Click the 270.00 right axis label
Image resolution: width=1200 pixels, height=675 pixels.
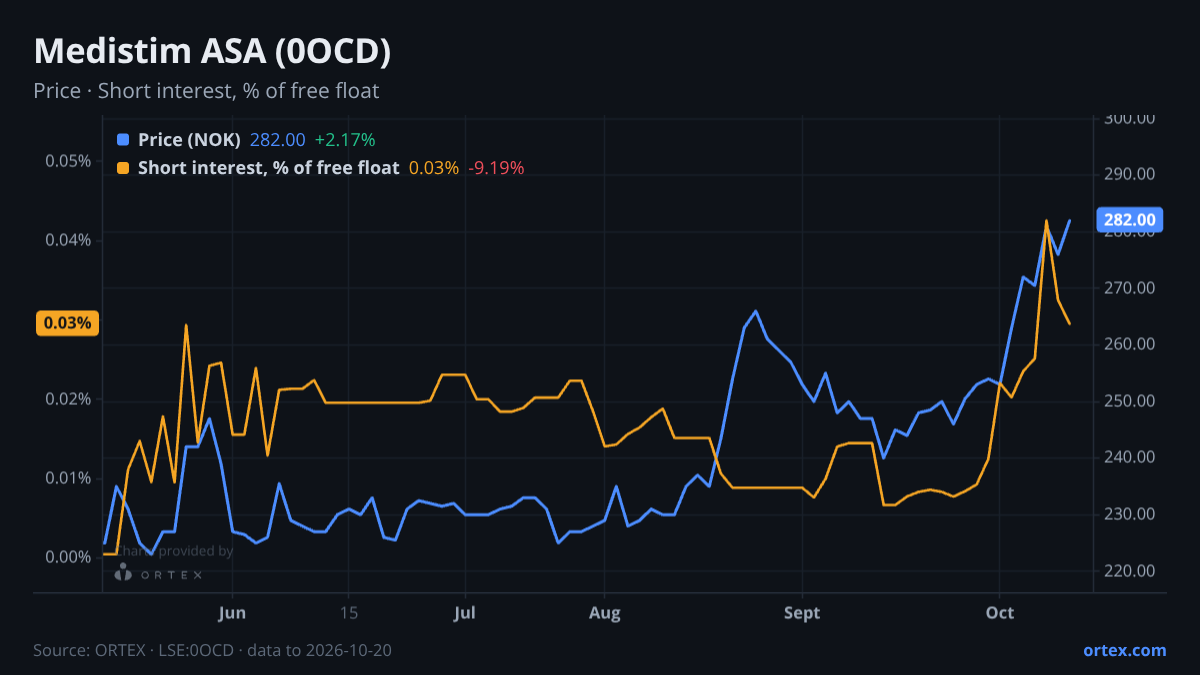click(1130, 288)
